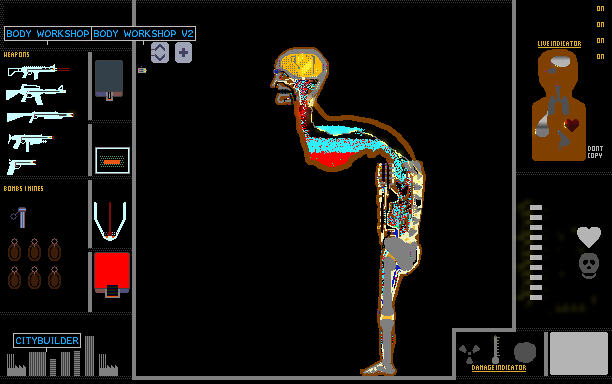Click the radiation symbol in damage indicator
The width and height of the screenshot is (612, 384).
[x=469, y=353]
